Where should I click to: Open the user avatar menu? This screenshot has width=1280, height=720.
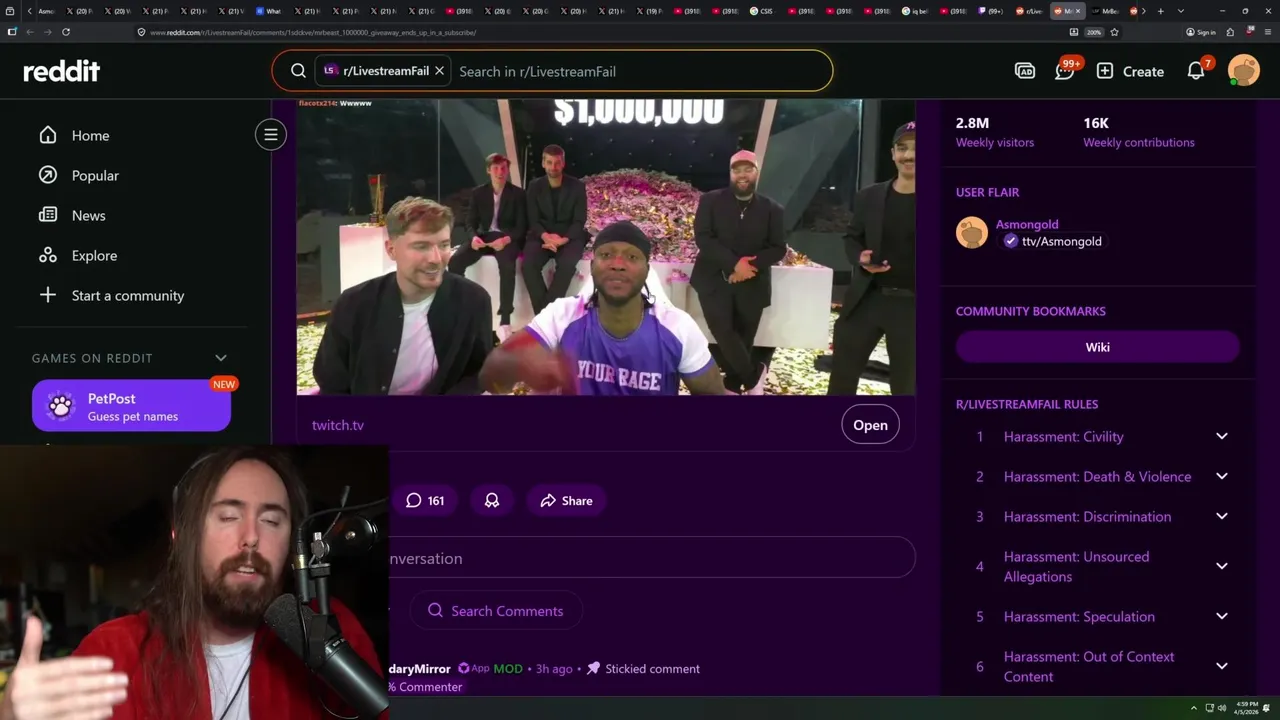(1244, 71)
